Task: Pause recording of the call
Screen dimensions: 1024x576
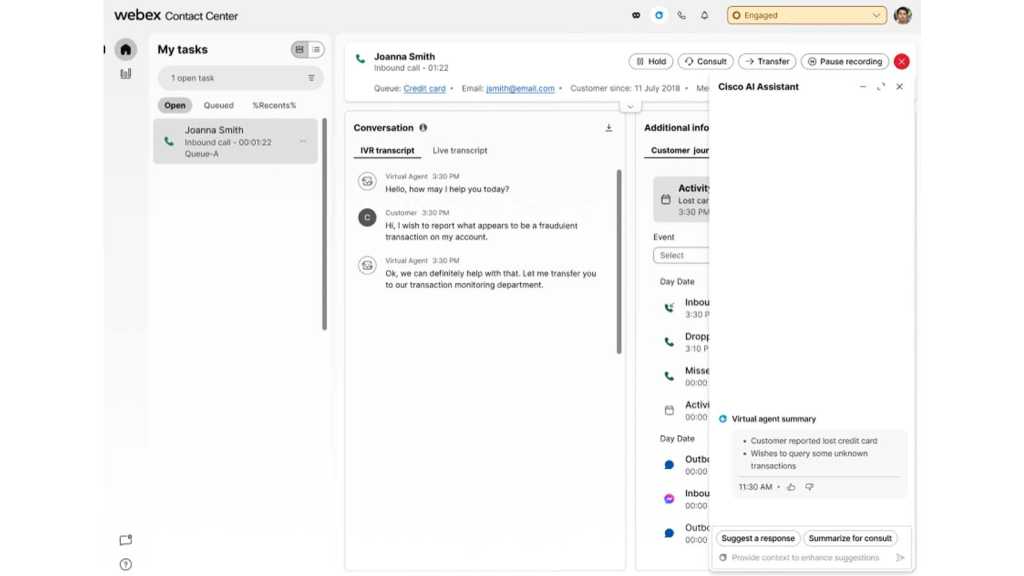Action: pos(844,62)
